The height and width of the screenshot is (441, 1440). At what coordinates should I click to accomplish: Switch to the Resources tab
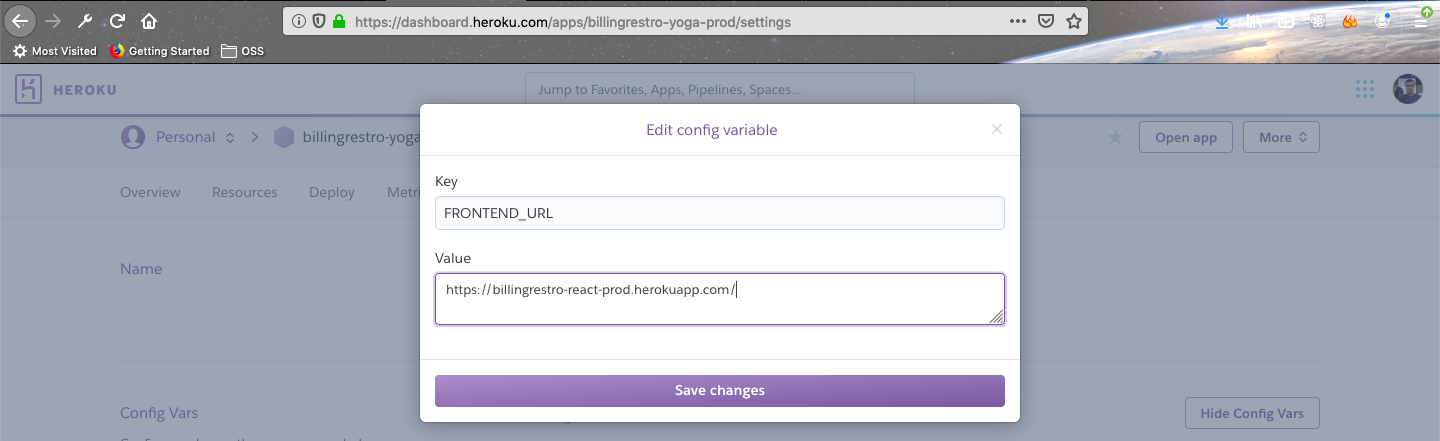click(244, 192)
